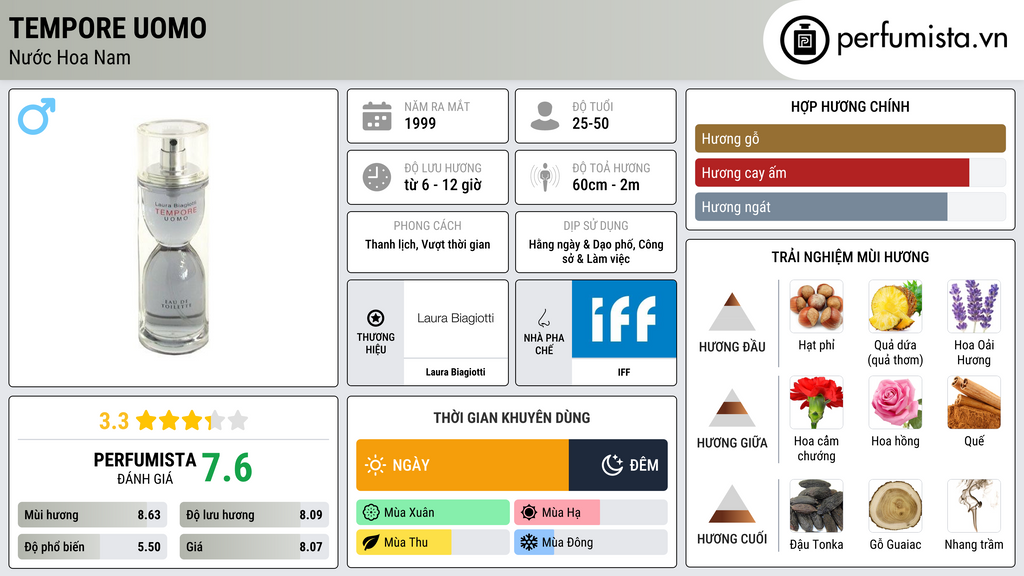Viewport: 1024px width, 576px height.
Task: Click the Mùa Thu season bar
Action: pyautogui.click(x=433, y=543)
